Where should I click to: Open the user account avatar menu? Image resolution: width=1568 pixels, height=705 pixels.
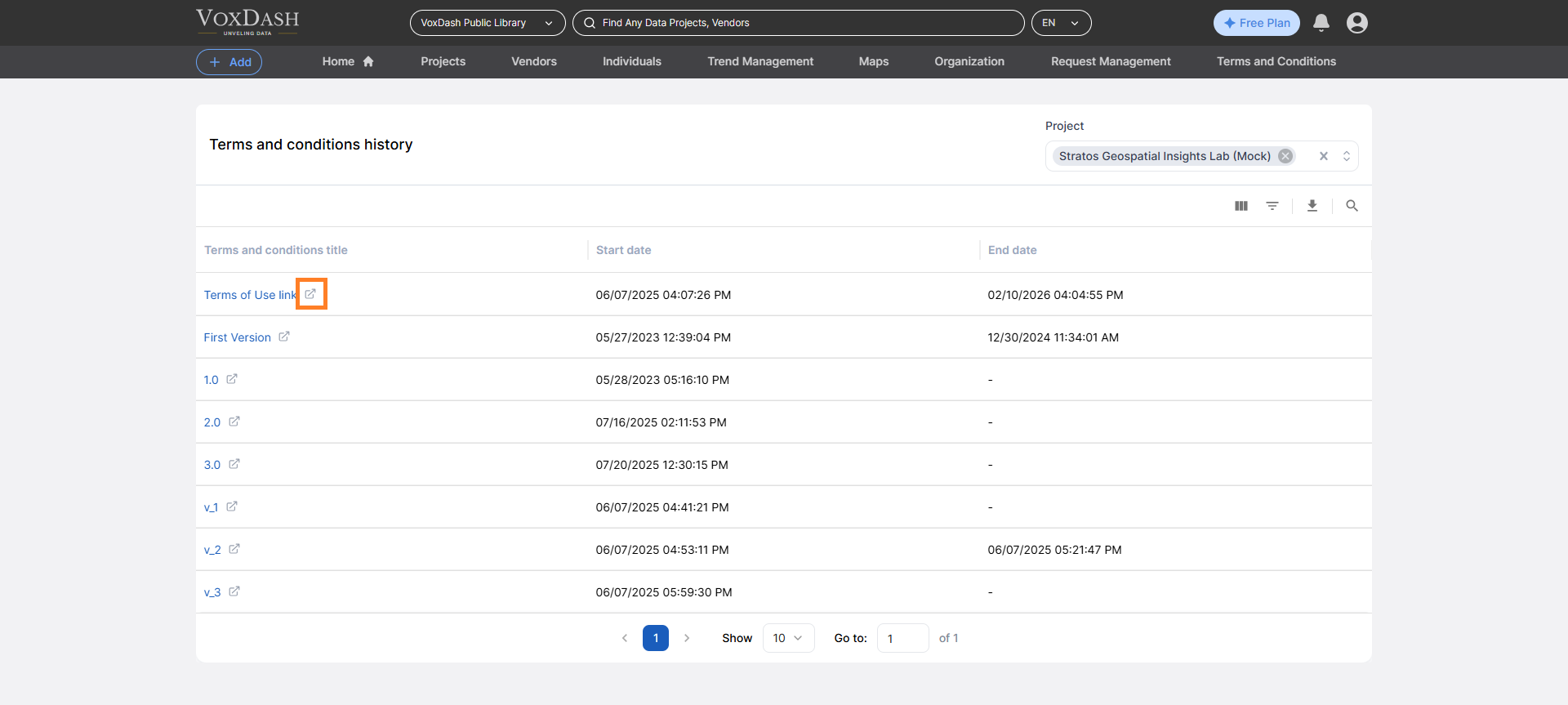[1357, 23]
